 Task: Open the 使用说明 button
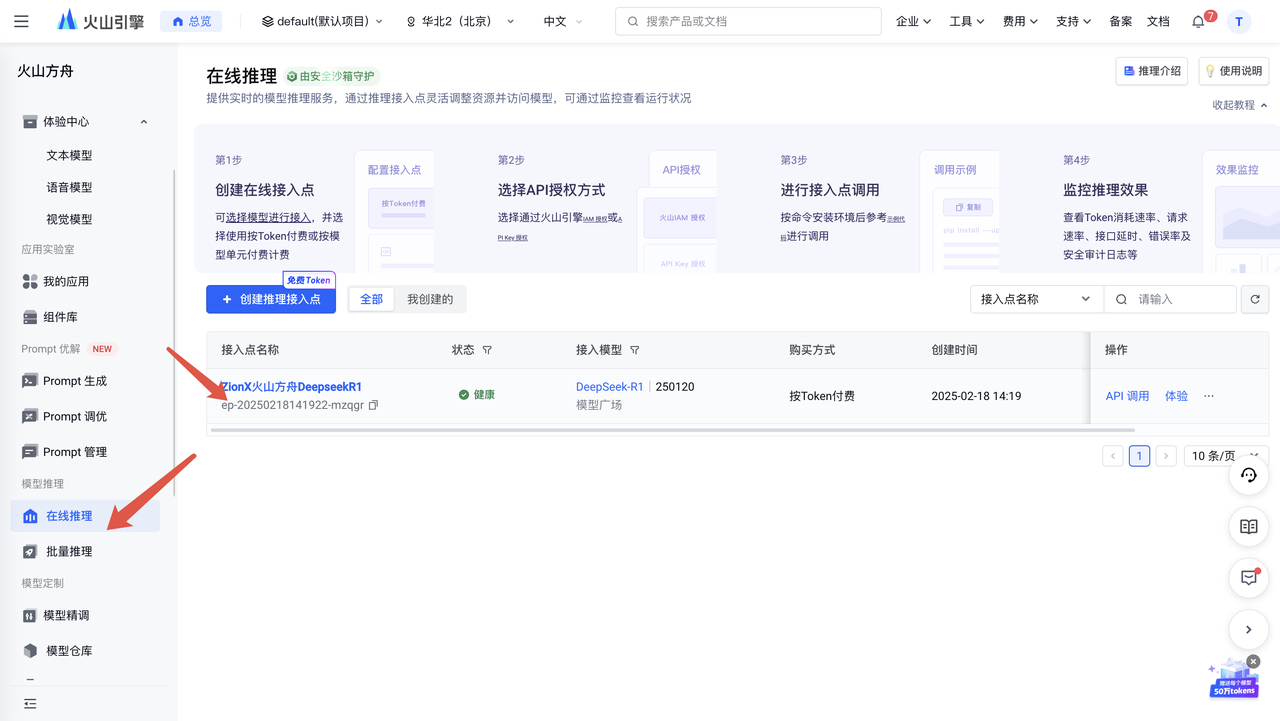1234,71
